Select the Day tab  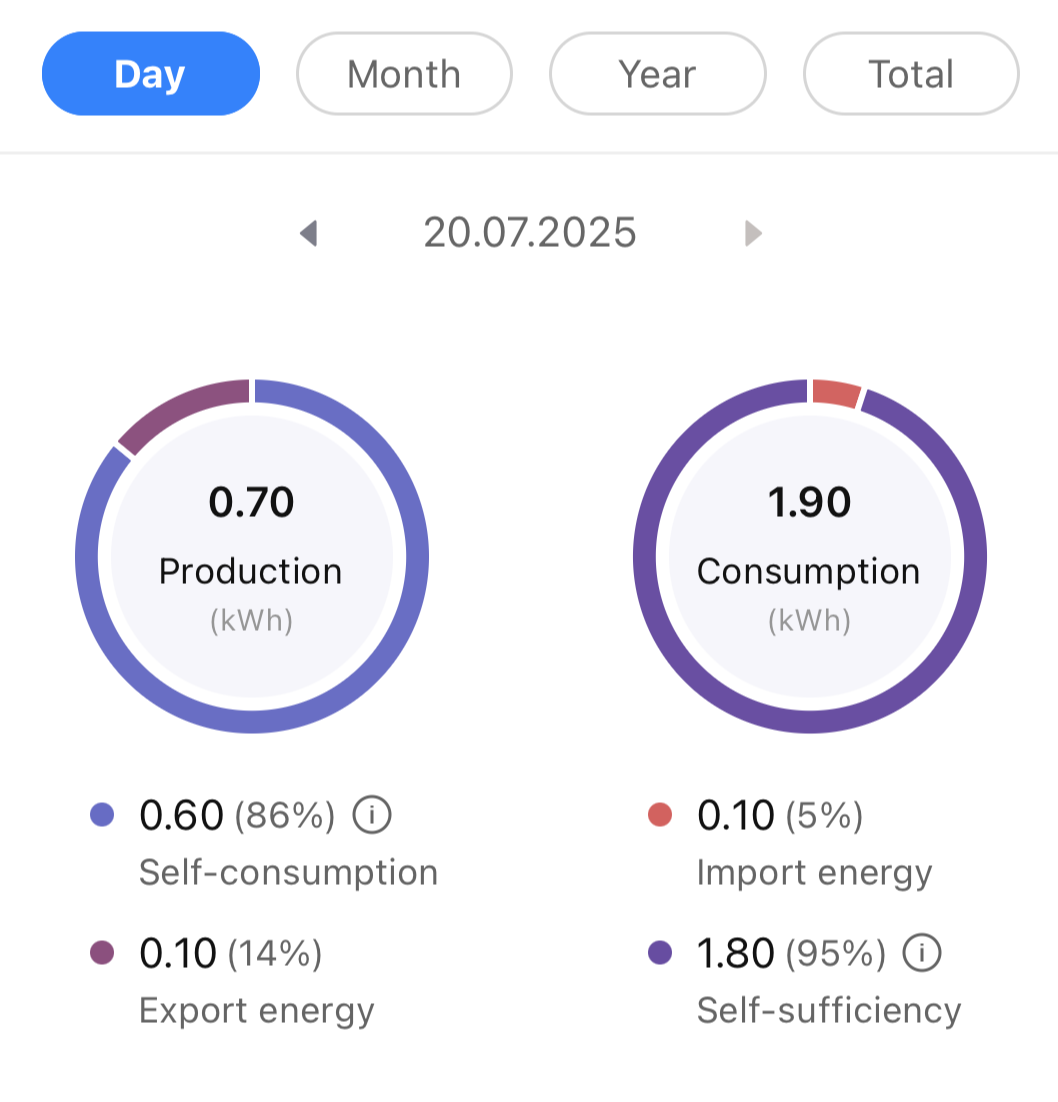150,73
